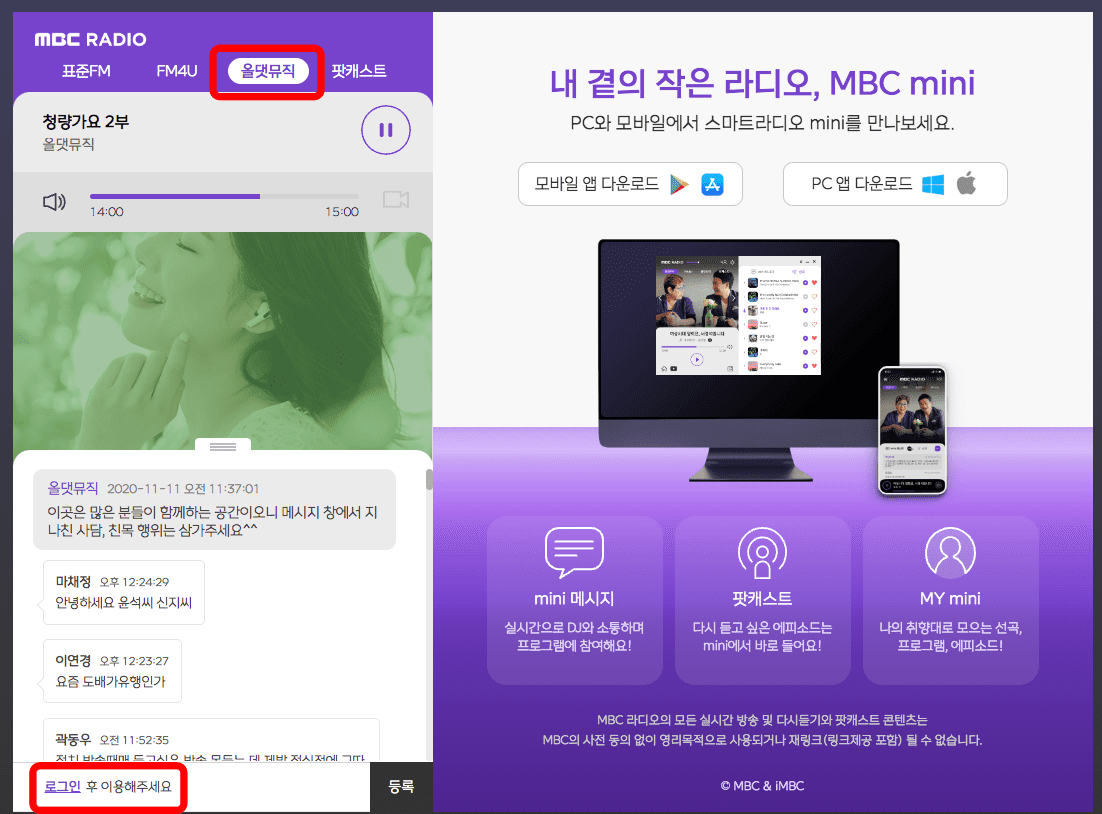The image size is (1102, 814).
Task: Click the 로그인 link
Action: point(63,787)
